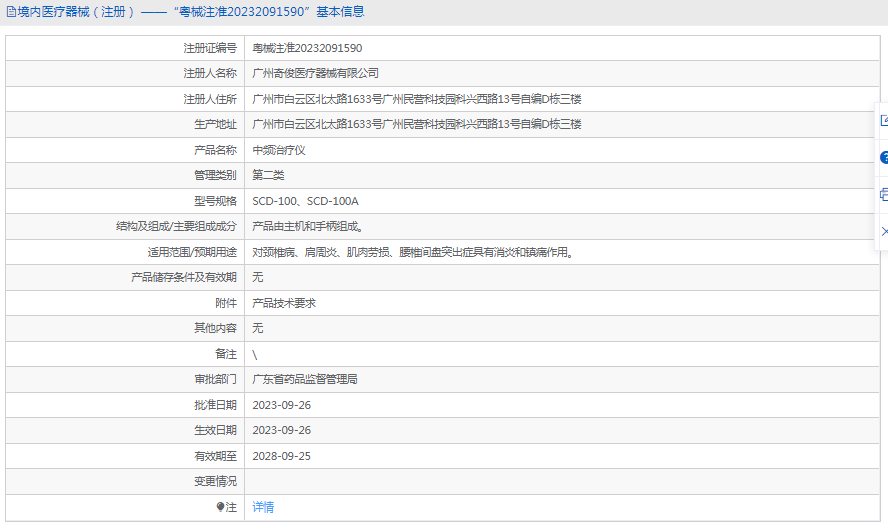
Task: Select registration number 粤械注准20232091590 value
Action: [307, 48]
